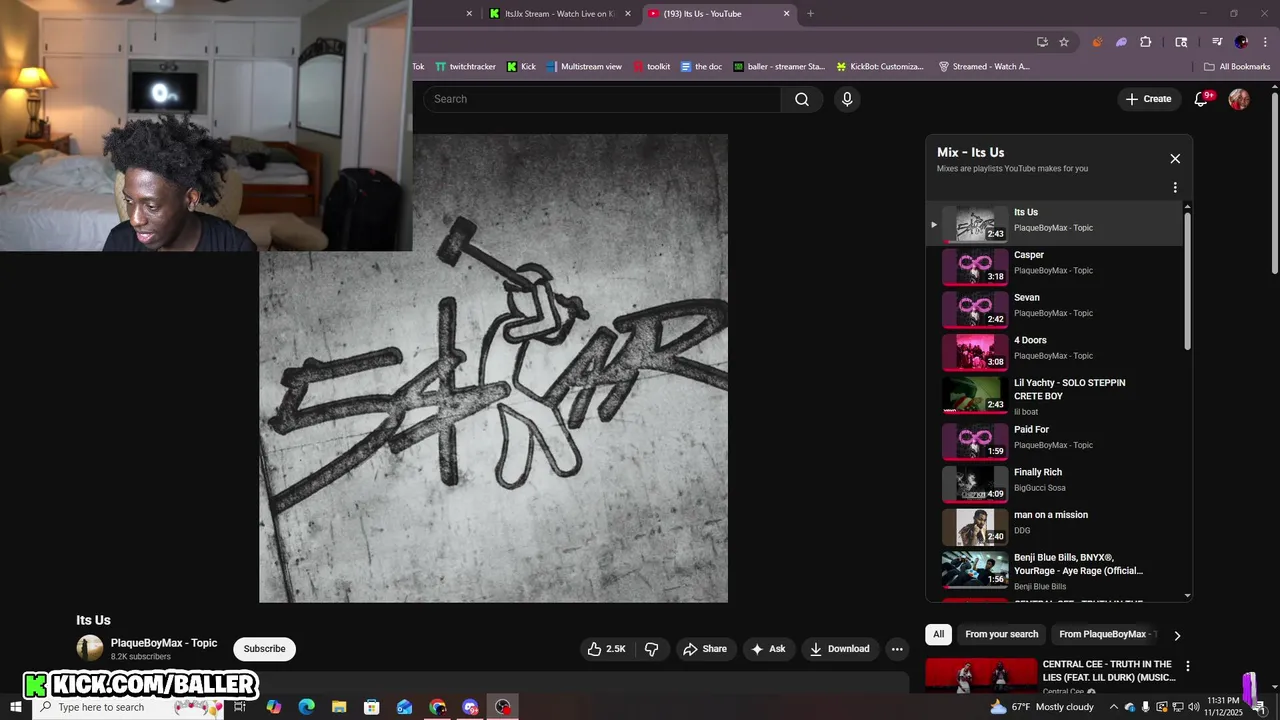Open the Kick bookmark
Screen dimensions: 1280x720
tap(521, 67)
